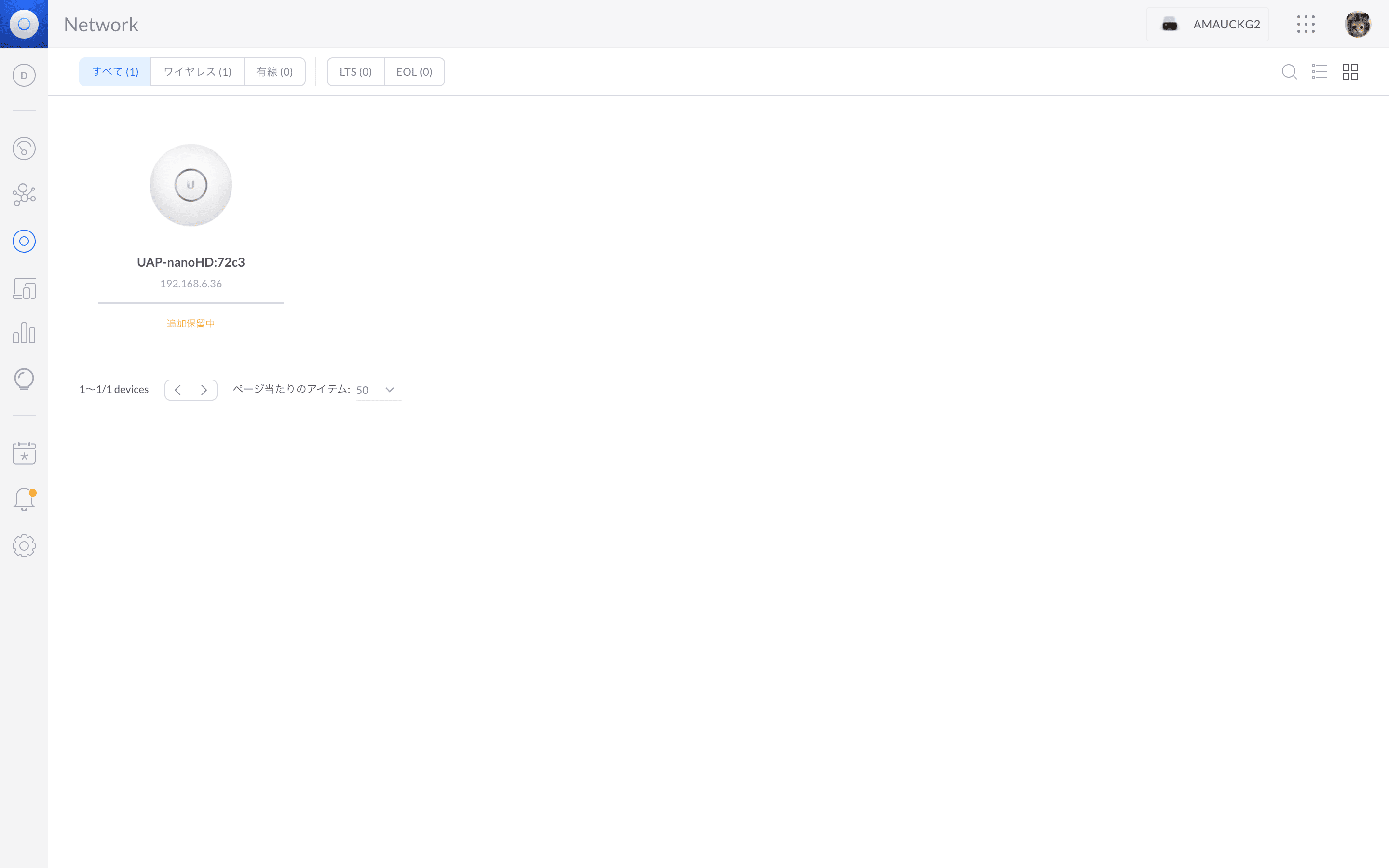The image size is (1389, 868).
Task: Open the Settings gear icon
Action: pyautogui.click(x=24, y=545)
